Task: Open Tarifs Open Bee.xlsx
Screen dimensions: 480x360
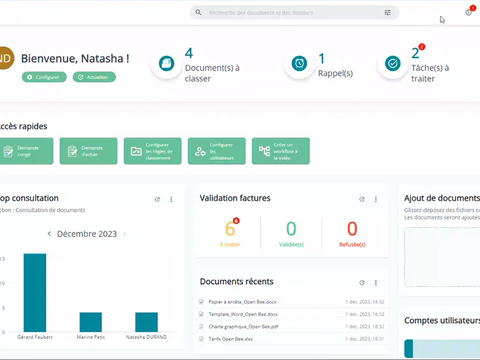Action: (231, 339)
